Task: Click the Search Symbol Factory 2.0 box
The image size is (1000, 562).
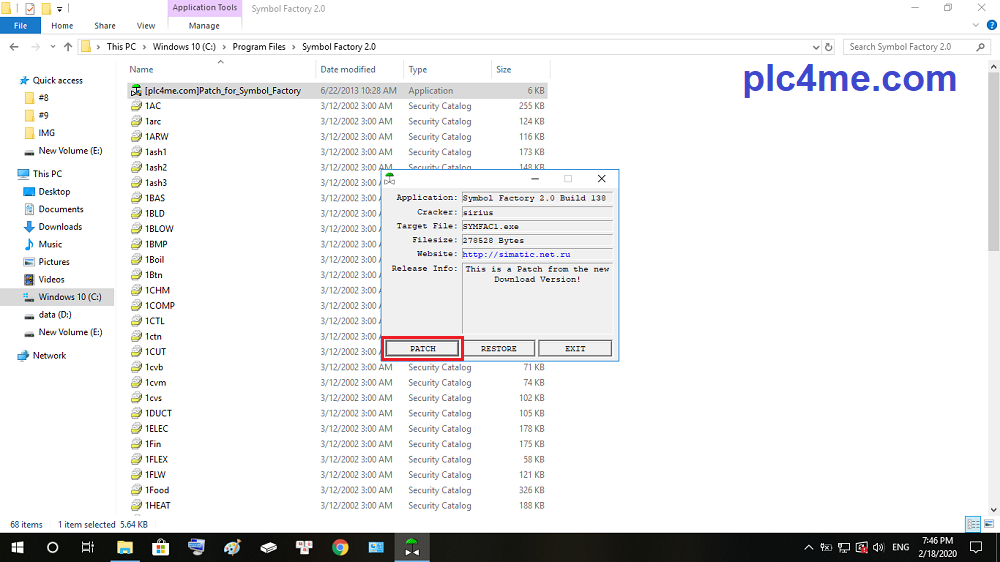Action: pyautogui.click(x=915, y=47)
